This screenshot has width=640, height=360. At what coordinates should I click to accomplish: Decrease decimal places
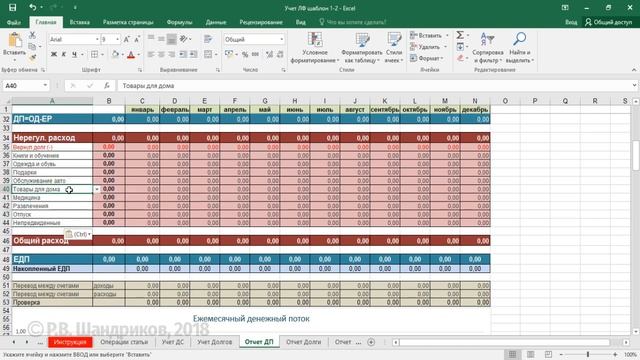[x=280, y=54]
